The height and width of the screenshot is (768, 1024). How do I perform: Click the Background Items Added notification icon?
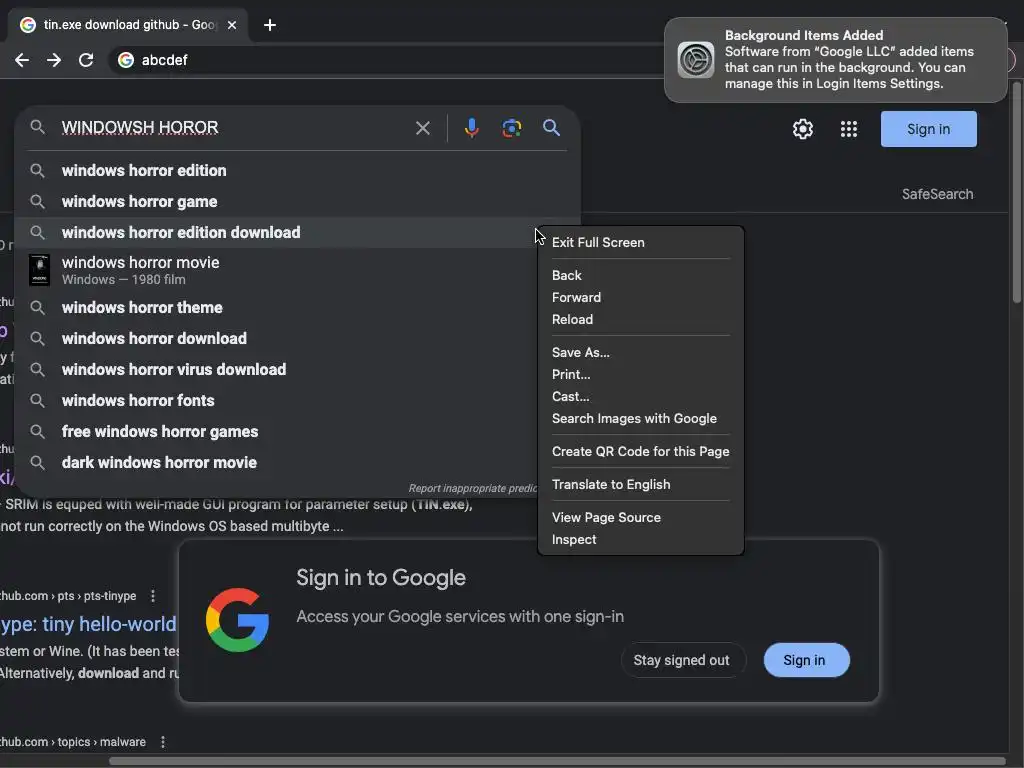point(696,60)
